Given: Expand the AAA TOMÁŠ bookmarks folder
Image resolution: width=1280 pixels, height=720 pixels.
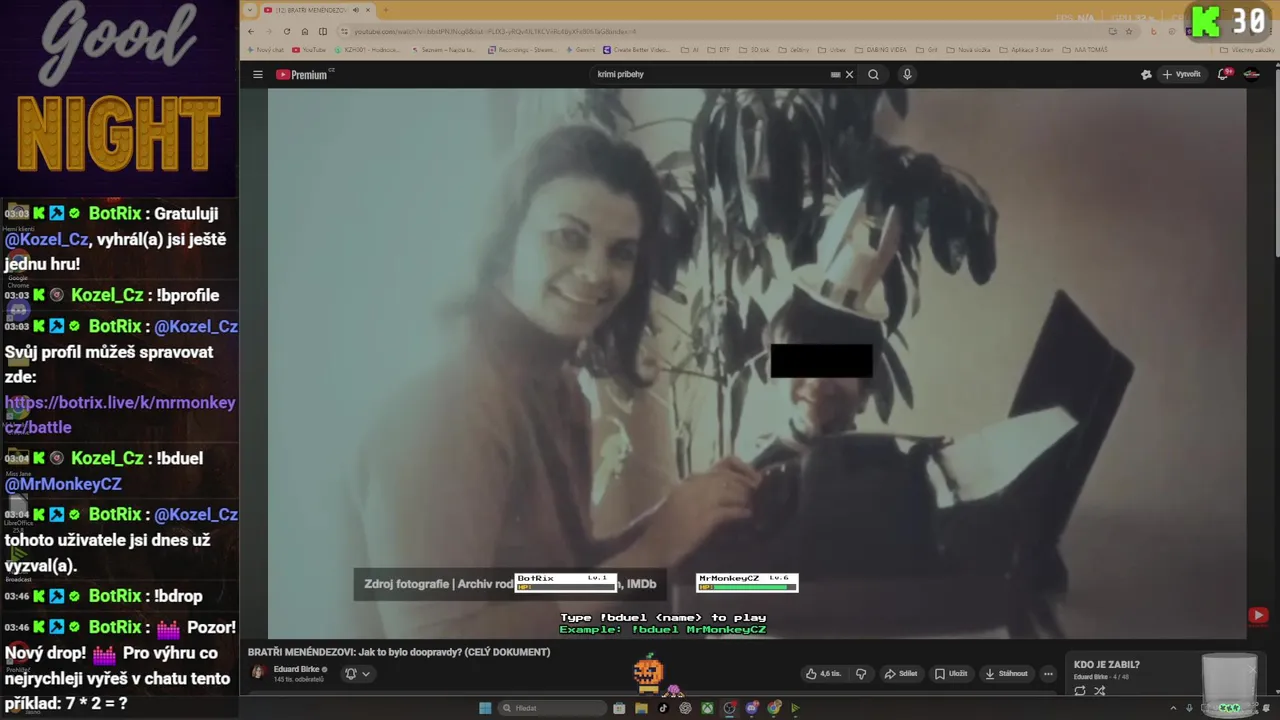Looking at the screenshot, I should point(1085,50).
